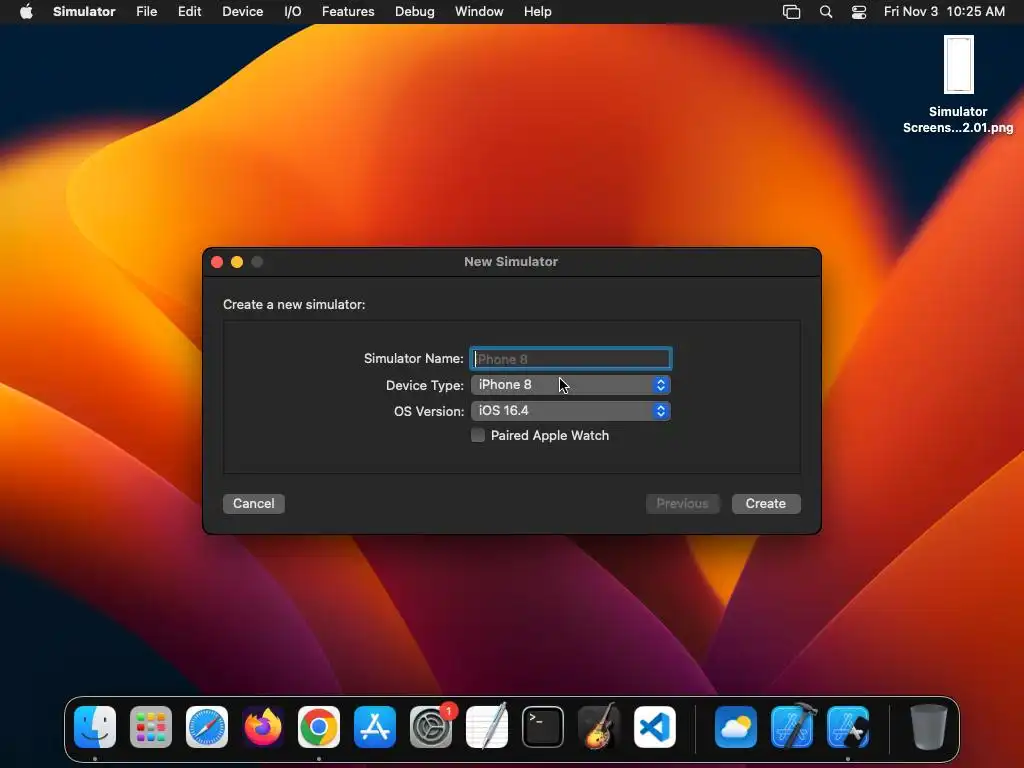This screenshot has height=768, width=1024.
Task: Open the cloud weather app in Dock
Action: (x=736, y=727)
